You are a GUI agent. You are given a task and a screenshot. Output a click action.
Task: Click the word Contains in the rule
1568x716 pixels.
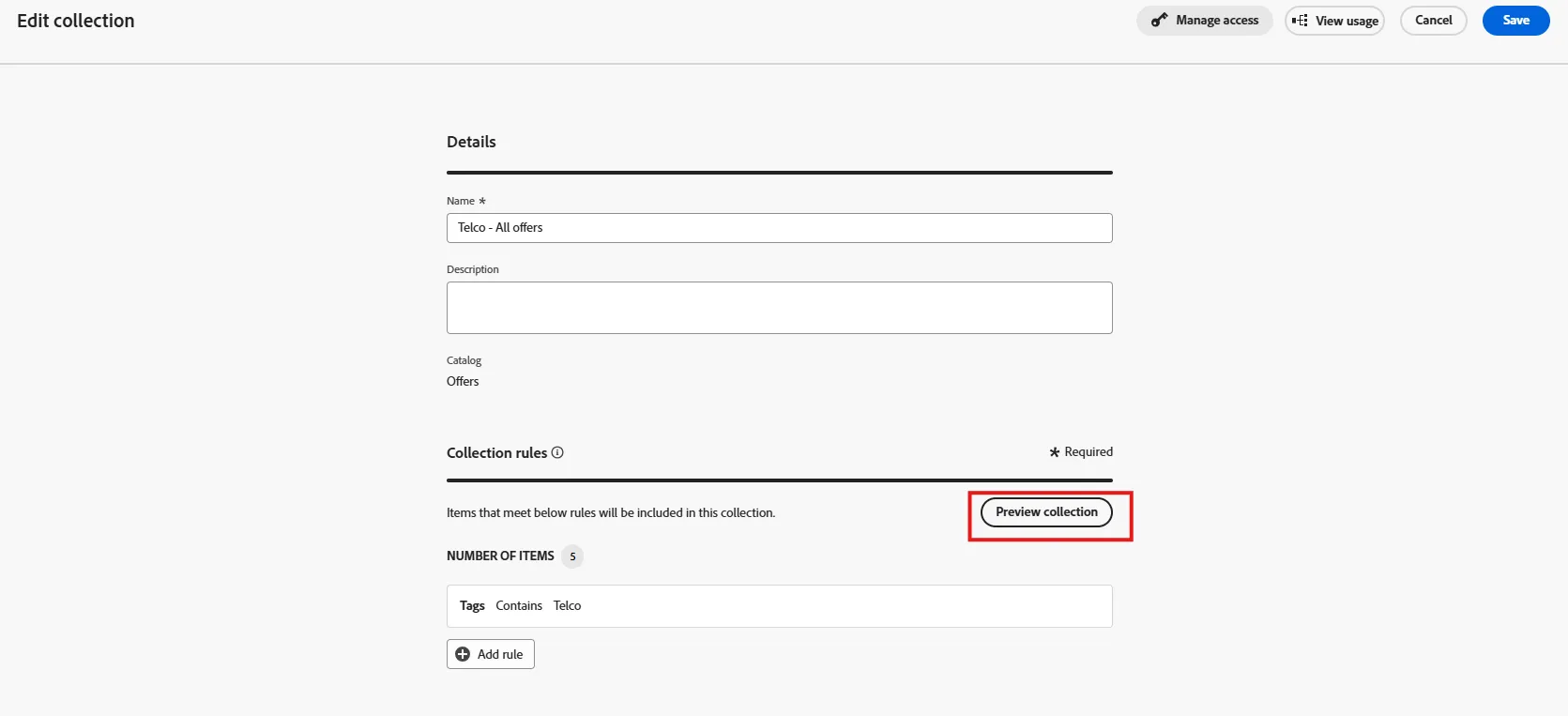(519, 605)
